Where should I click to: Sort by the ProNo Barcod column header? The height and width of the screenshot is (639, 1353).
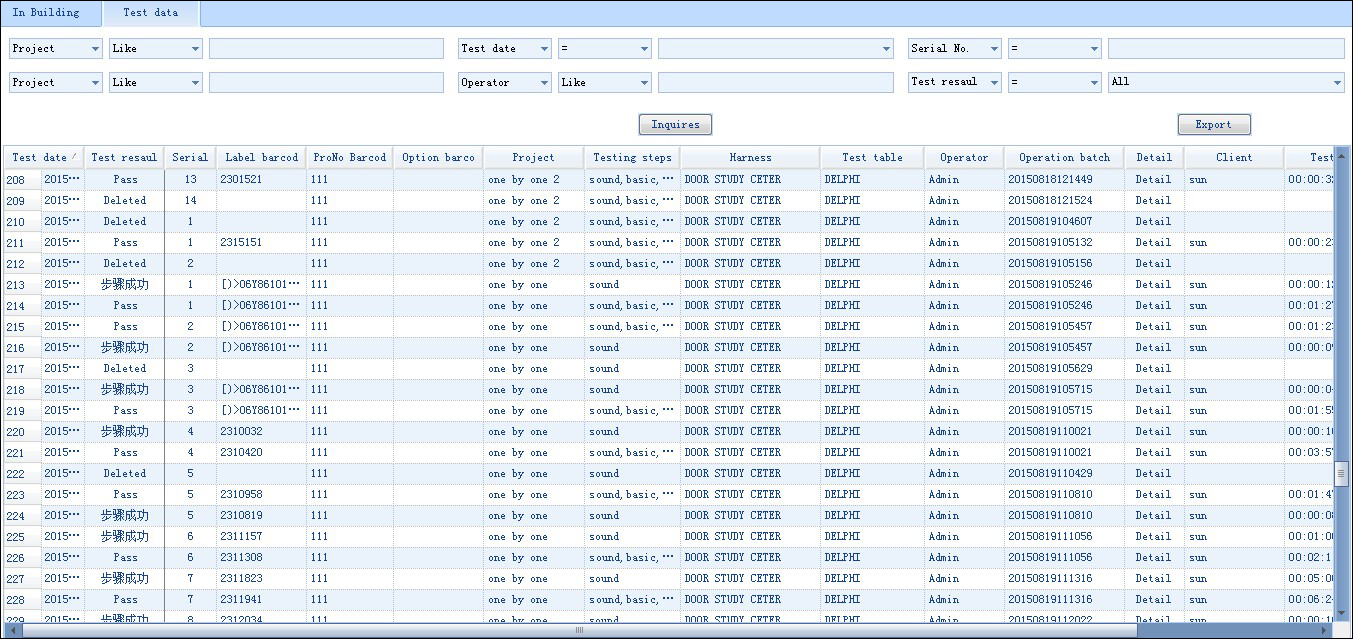(349, 157)
